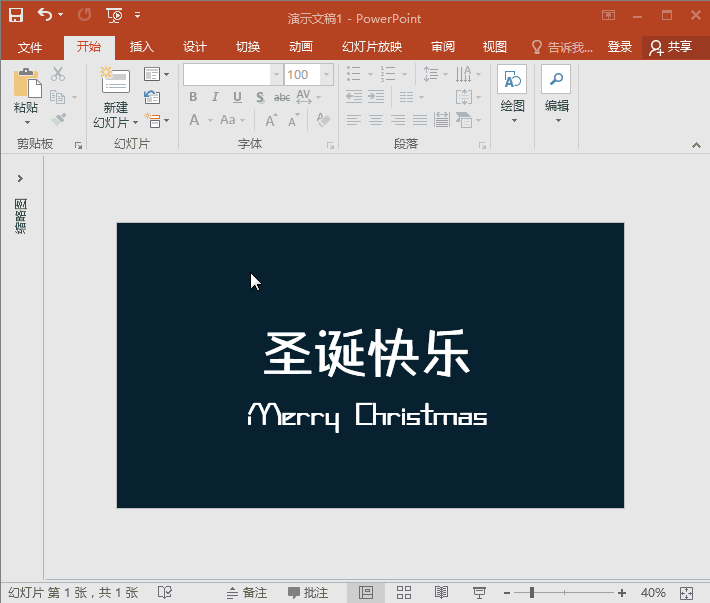Click the Share (共享) button

(x=670, y=47)
